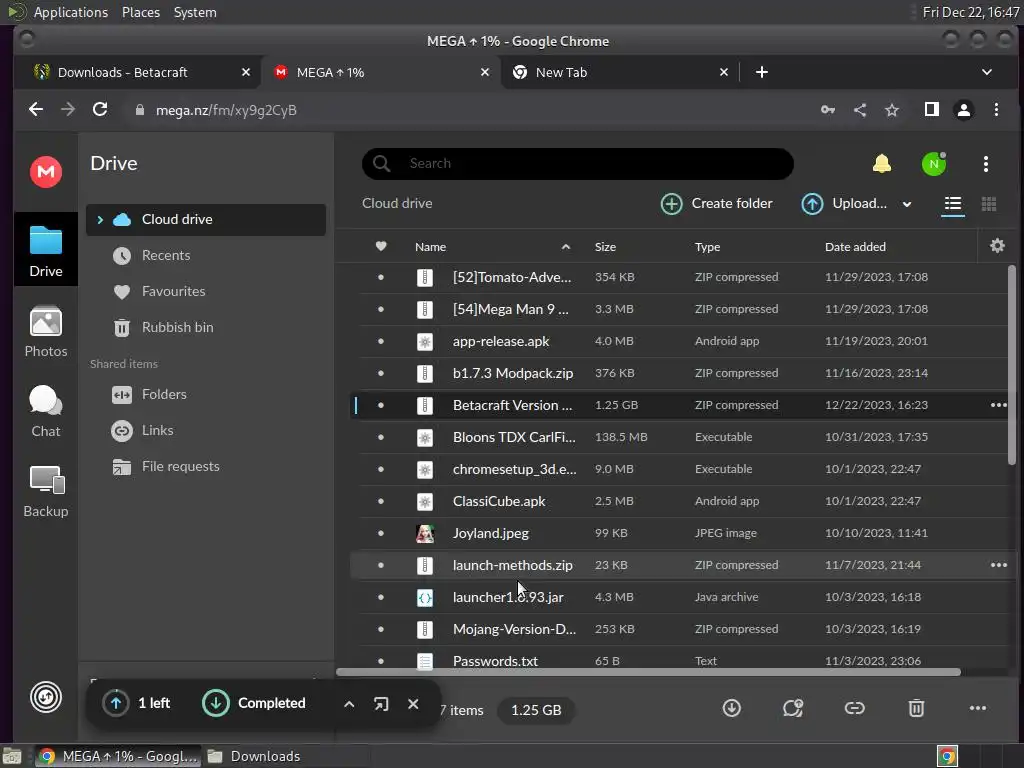The image size is (1024, 768).
Task: Switch to list view
Action: click(x=953, y=204)
